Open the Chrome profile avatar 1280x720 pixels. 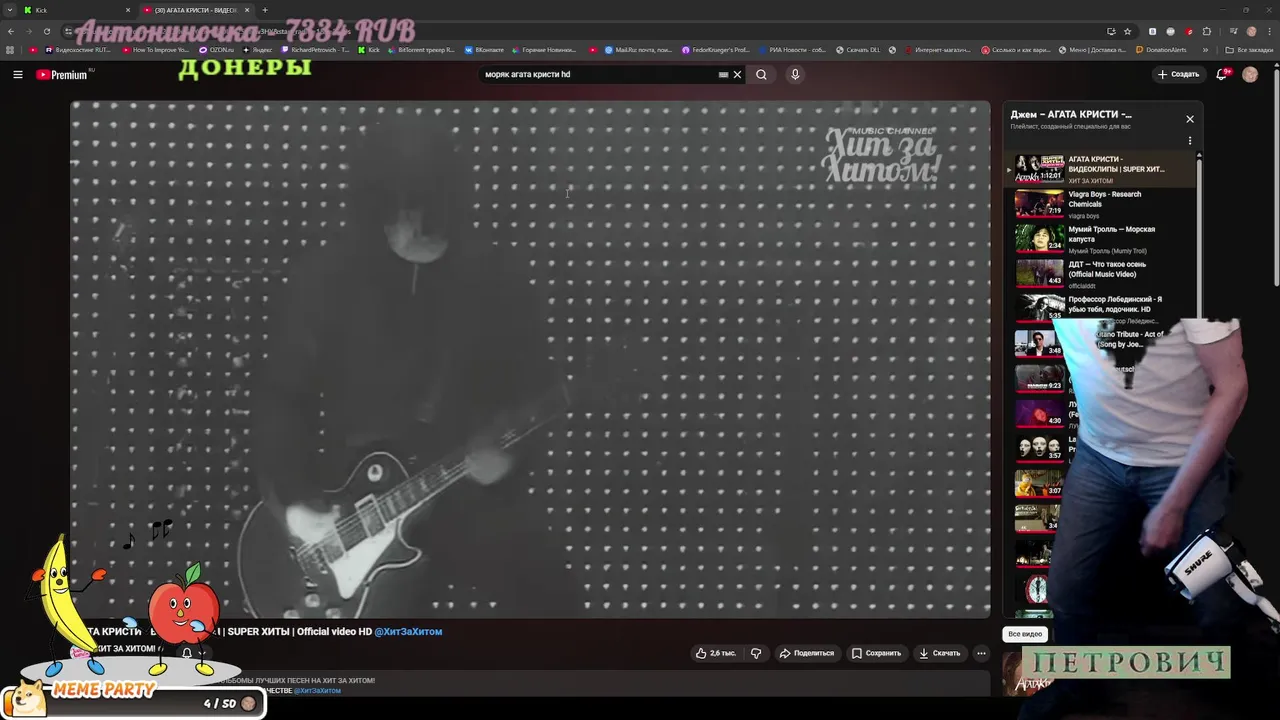click(x=1251, y=31)
